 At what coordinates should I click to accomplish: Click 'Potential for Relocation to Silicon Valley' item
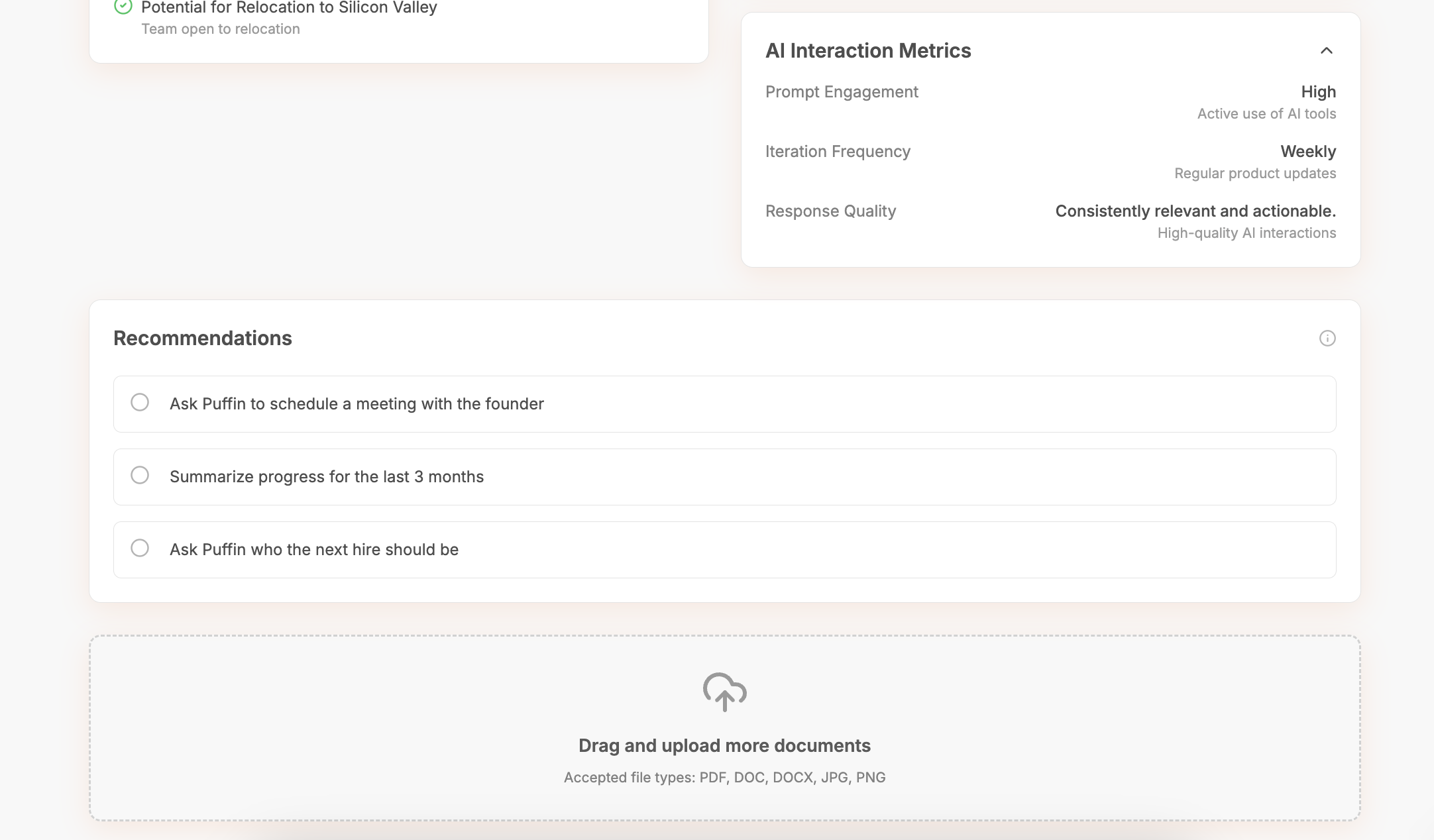click(x=289, y=8)
